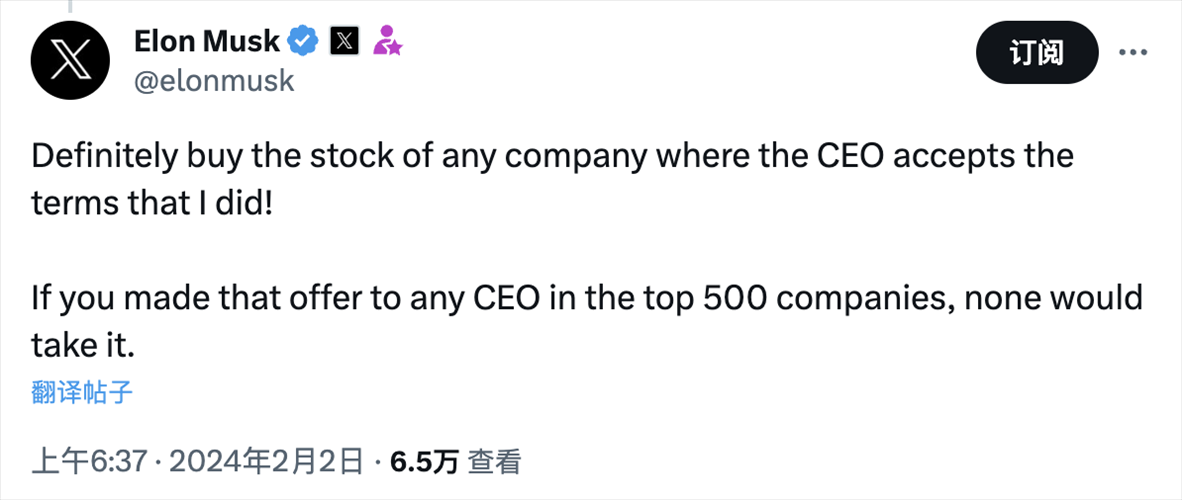Click the black X affiliation badge
Image resolution: width=1182 pixels, height=500 pixels.
[x=344, y=42]
